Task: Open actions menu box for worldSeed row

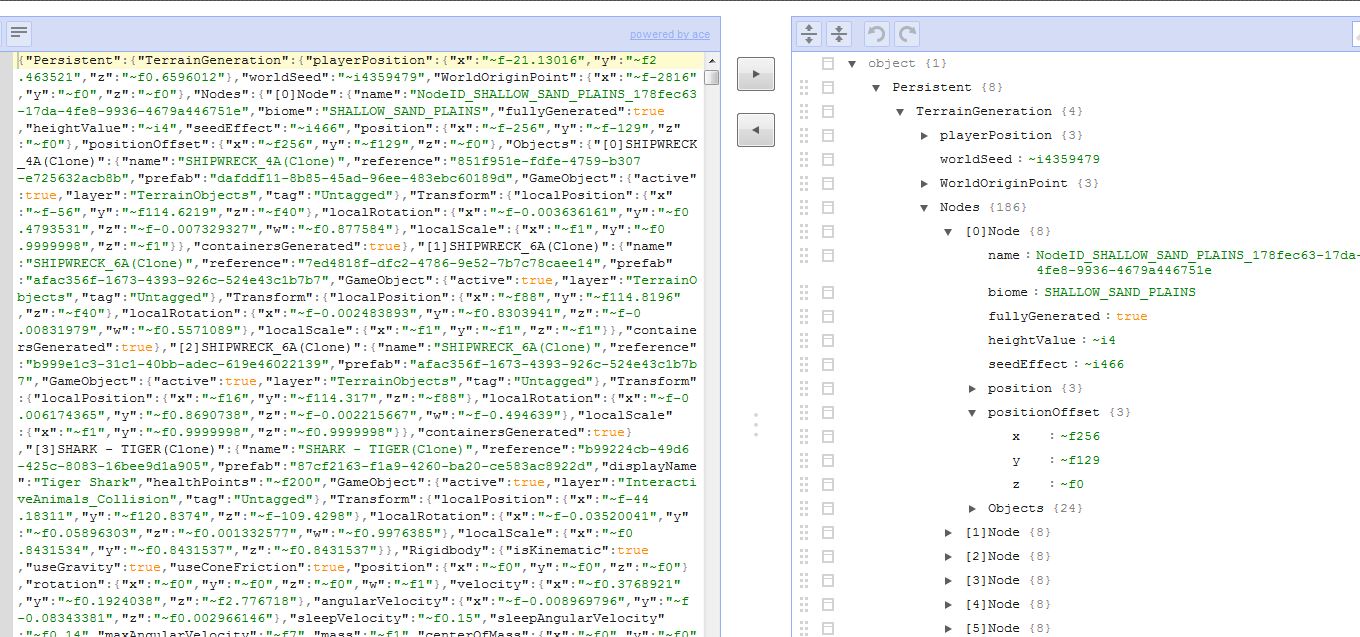Action: coord(827,159)
